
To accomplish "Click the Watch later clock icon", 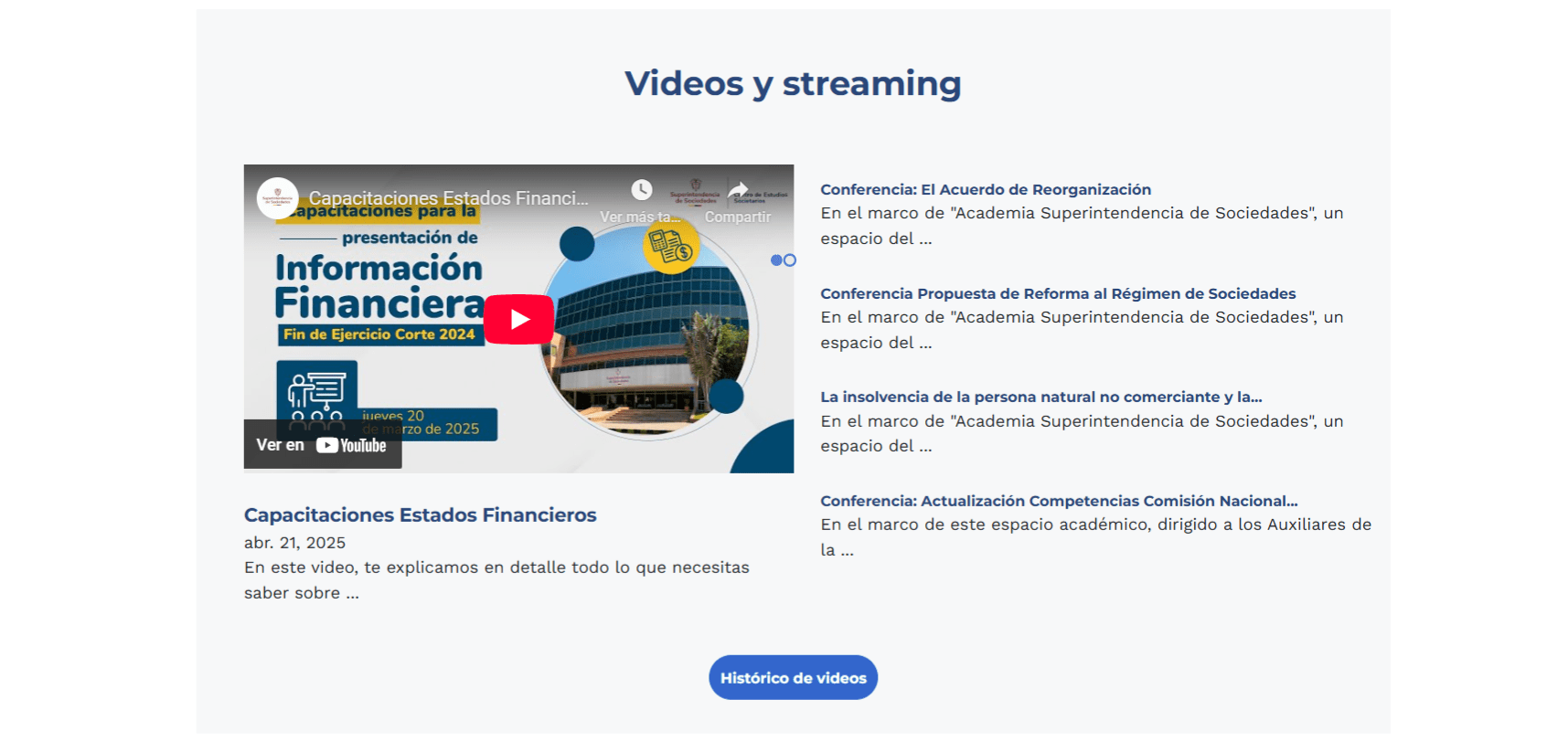I will (642, 190).
